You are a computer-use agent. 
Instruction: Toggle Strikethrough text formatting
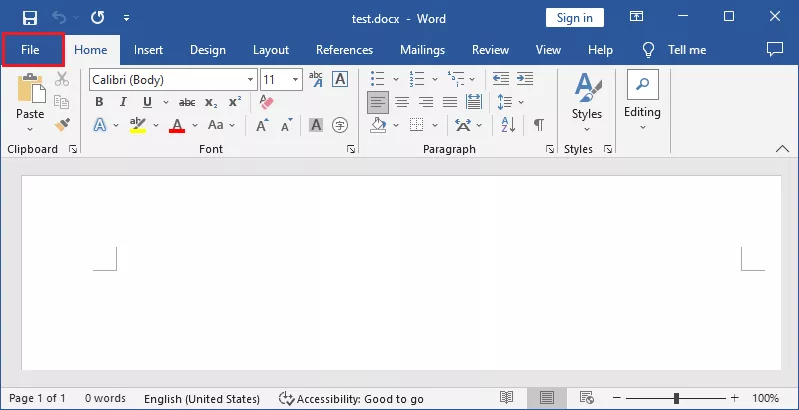coord(186,102)
